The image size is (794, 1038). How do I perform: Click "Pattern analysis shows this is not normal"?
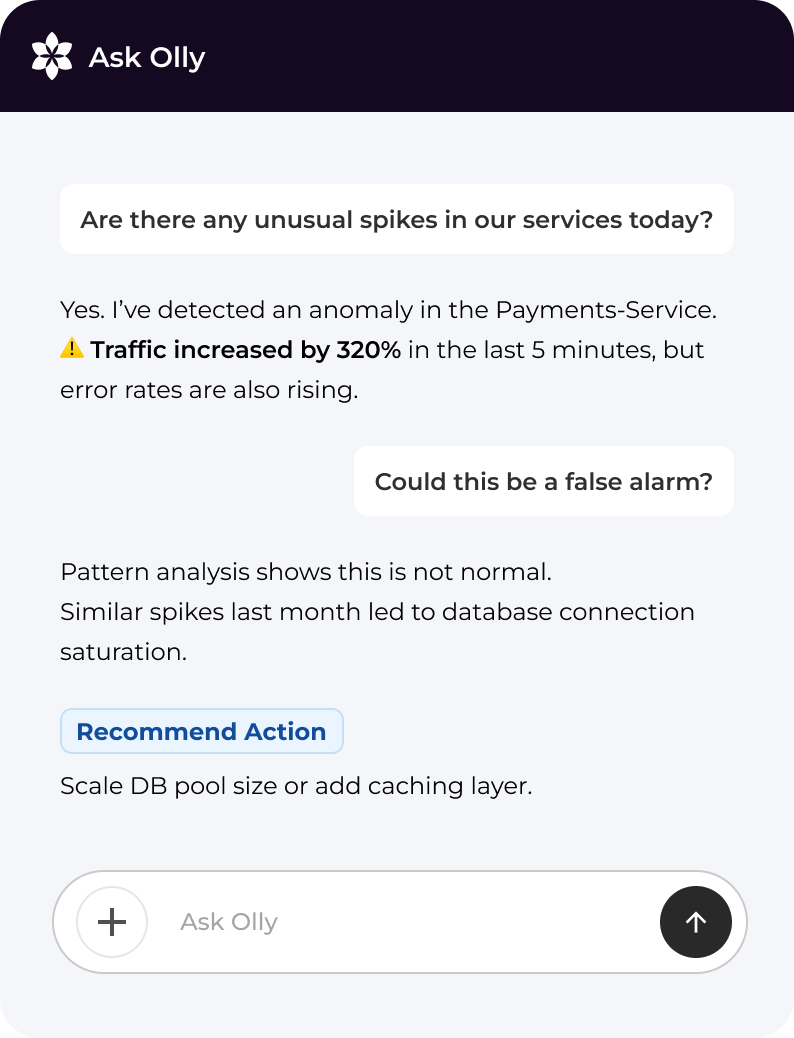click(305, 573)
